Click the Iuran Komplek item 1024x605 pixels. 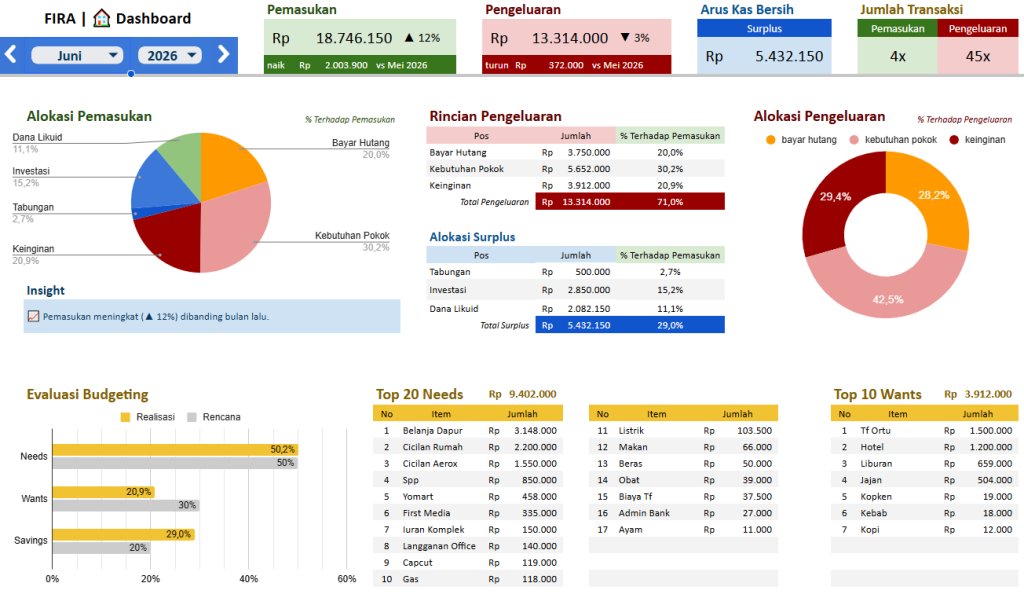[433, 529]
